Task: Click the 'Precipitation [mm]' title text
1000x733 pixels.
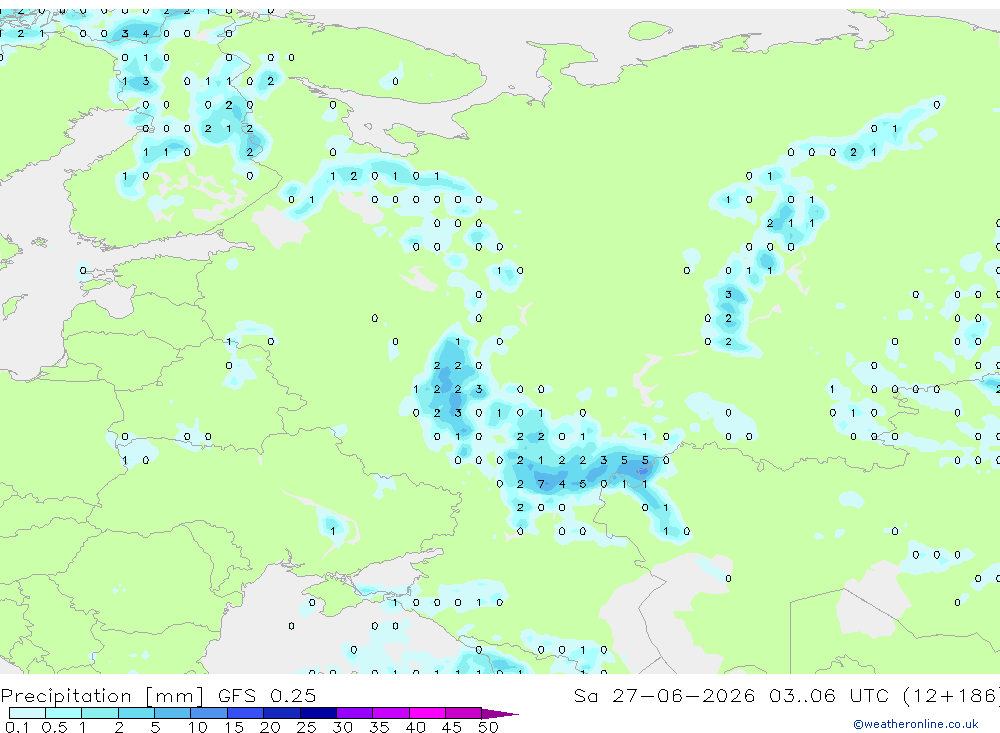Action: click(102, 696)
